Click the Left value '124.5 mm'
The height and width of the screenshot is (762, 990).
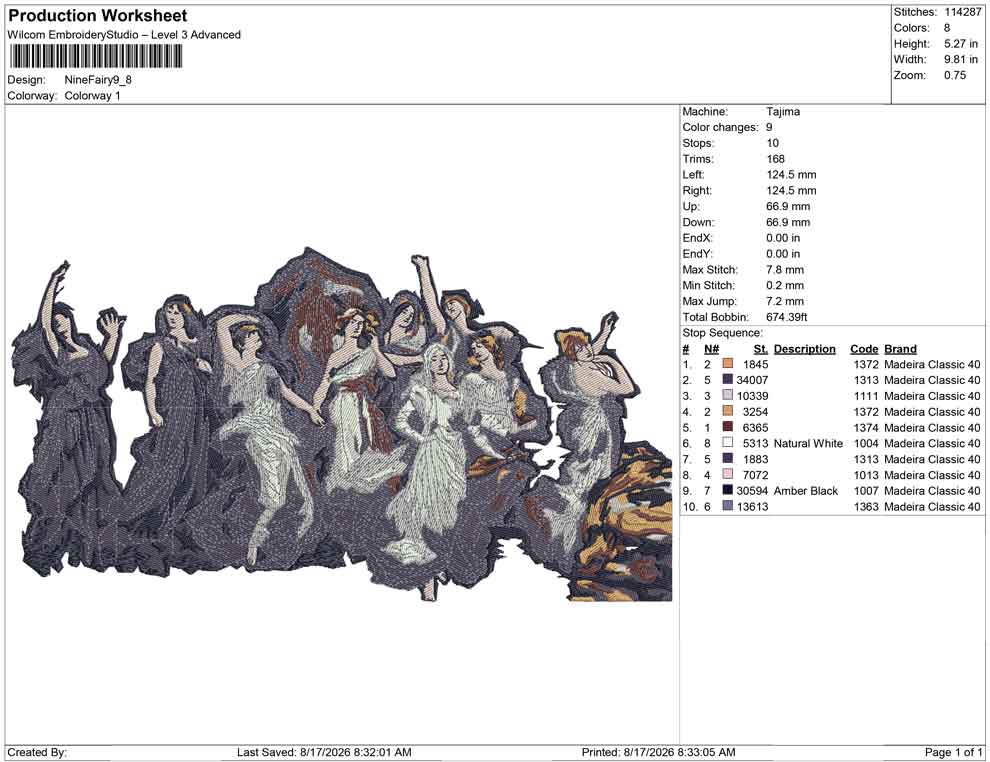pos(791,175)
